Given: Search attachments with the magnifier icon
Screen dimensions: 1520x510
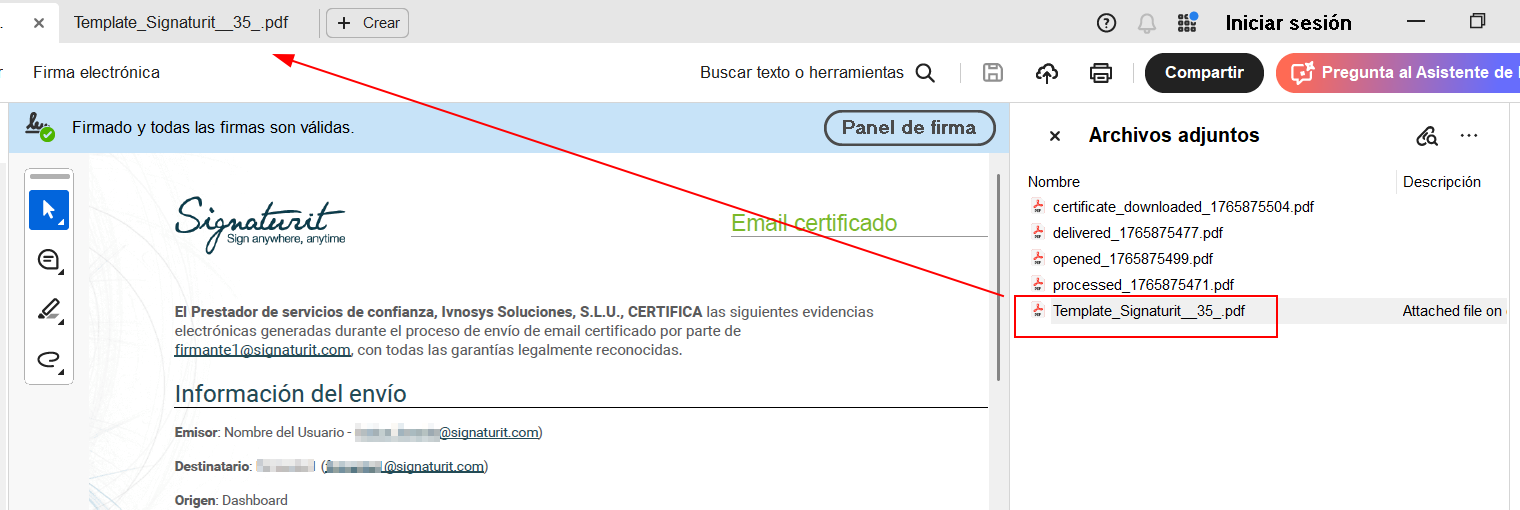Looking at the screenshot, I should pyautogui.click(x=1427, y=136).
